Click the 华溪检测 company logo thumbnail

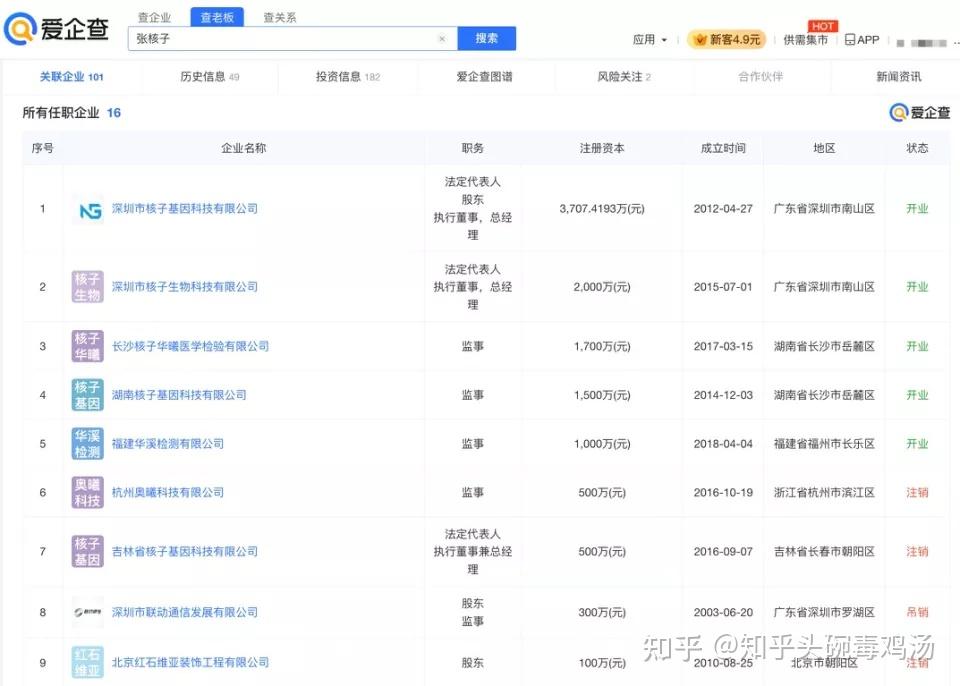click(87, 443)
